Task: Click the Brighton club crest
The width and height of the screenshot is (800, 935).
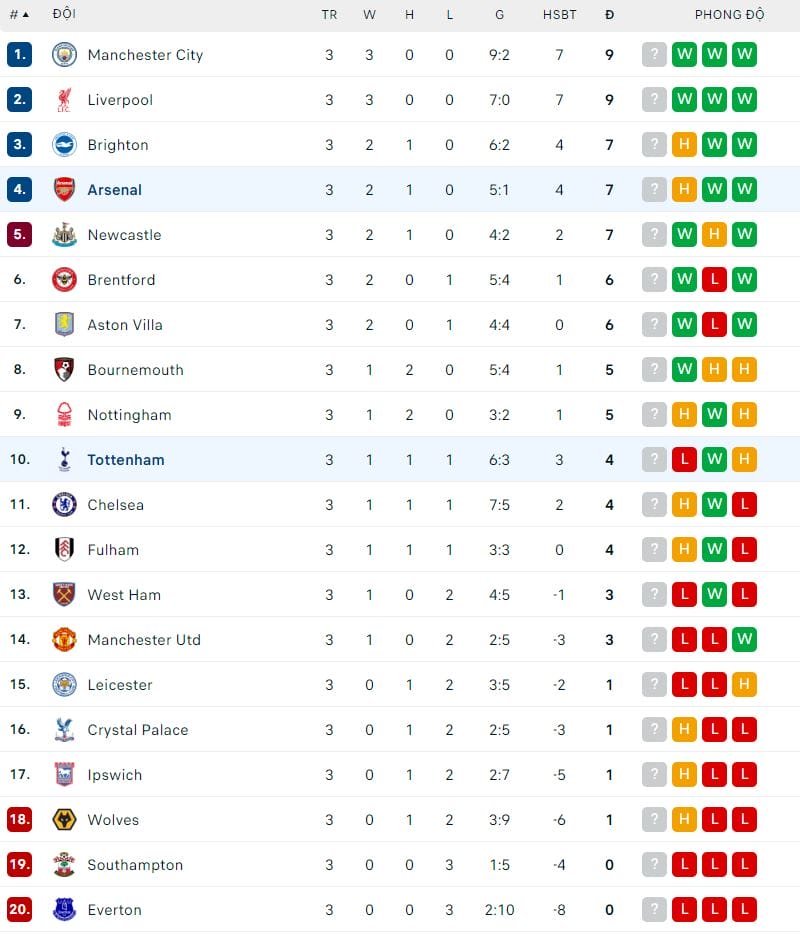Action: [x=64, y=145]
